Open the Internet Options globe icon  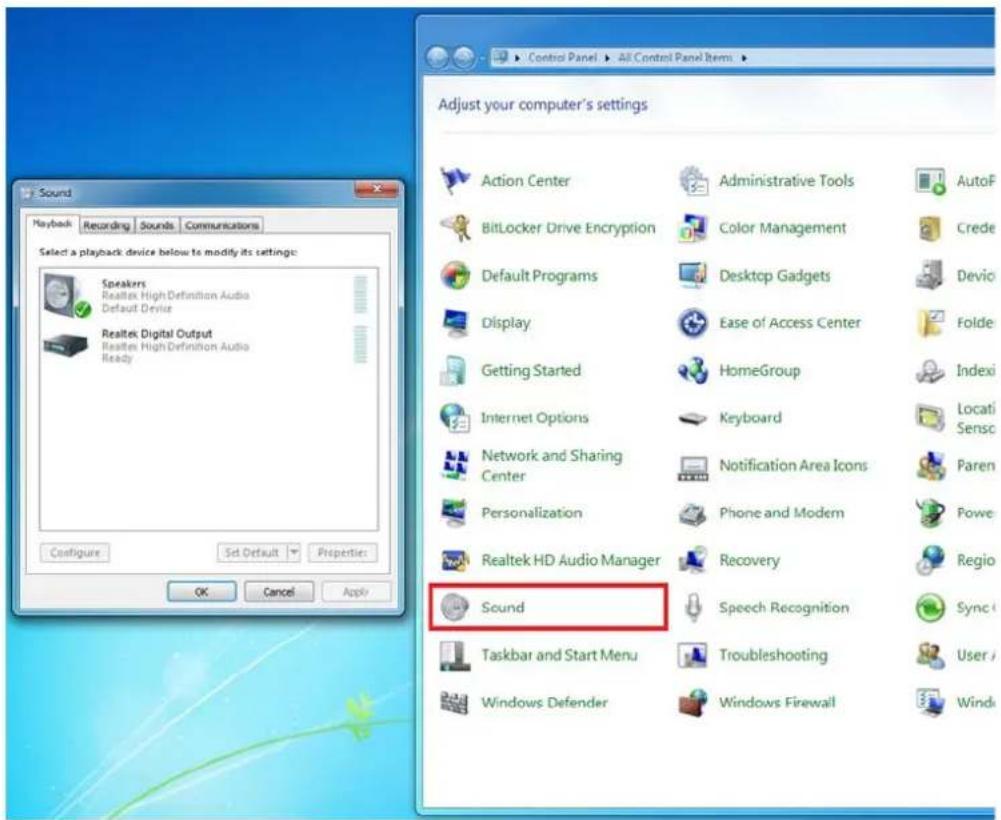[455, 418]
